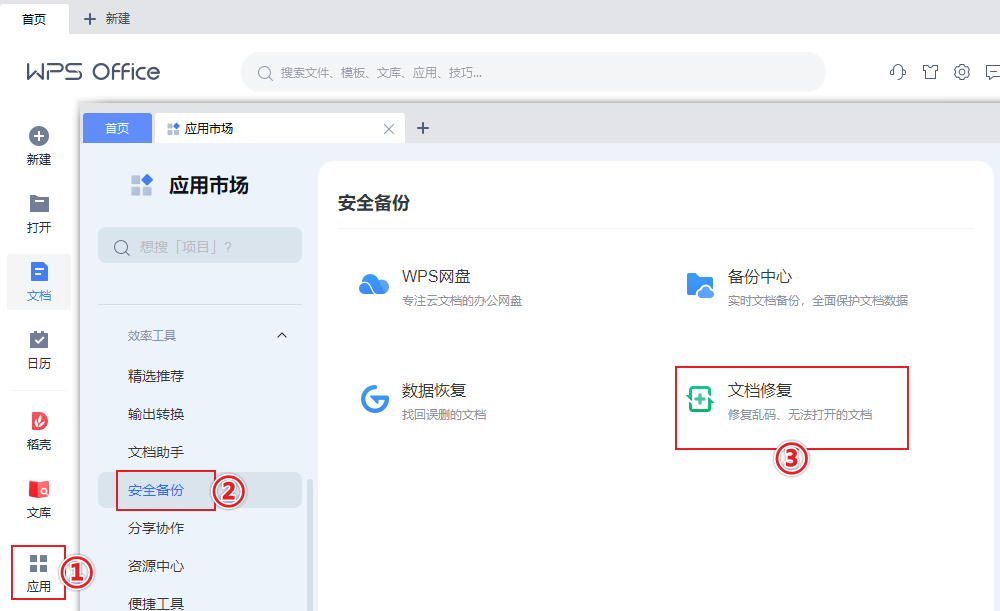This screenshot has width=1000, height=611.
Task: Launch 数据恢复 recovery tool
Action: [x=374, y=400]
